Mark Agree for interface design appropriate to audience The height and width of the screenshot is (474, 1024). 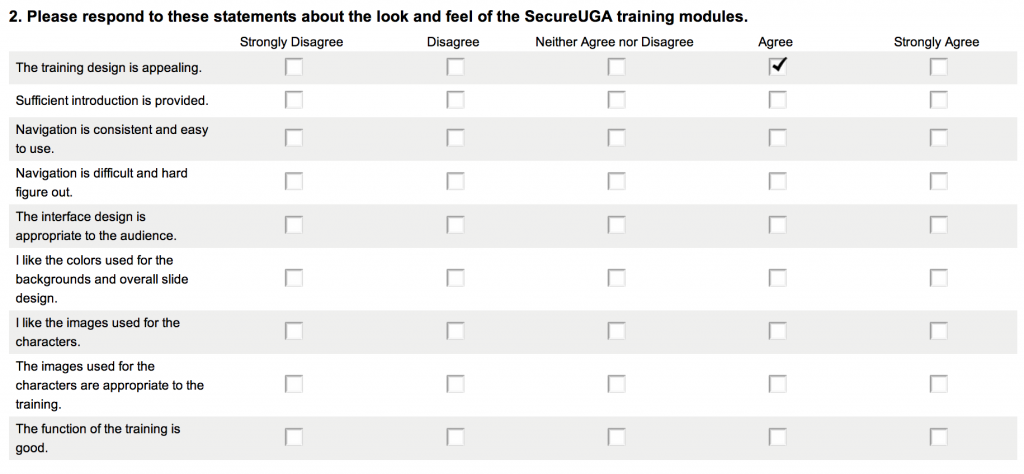tap(777, 225)
